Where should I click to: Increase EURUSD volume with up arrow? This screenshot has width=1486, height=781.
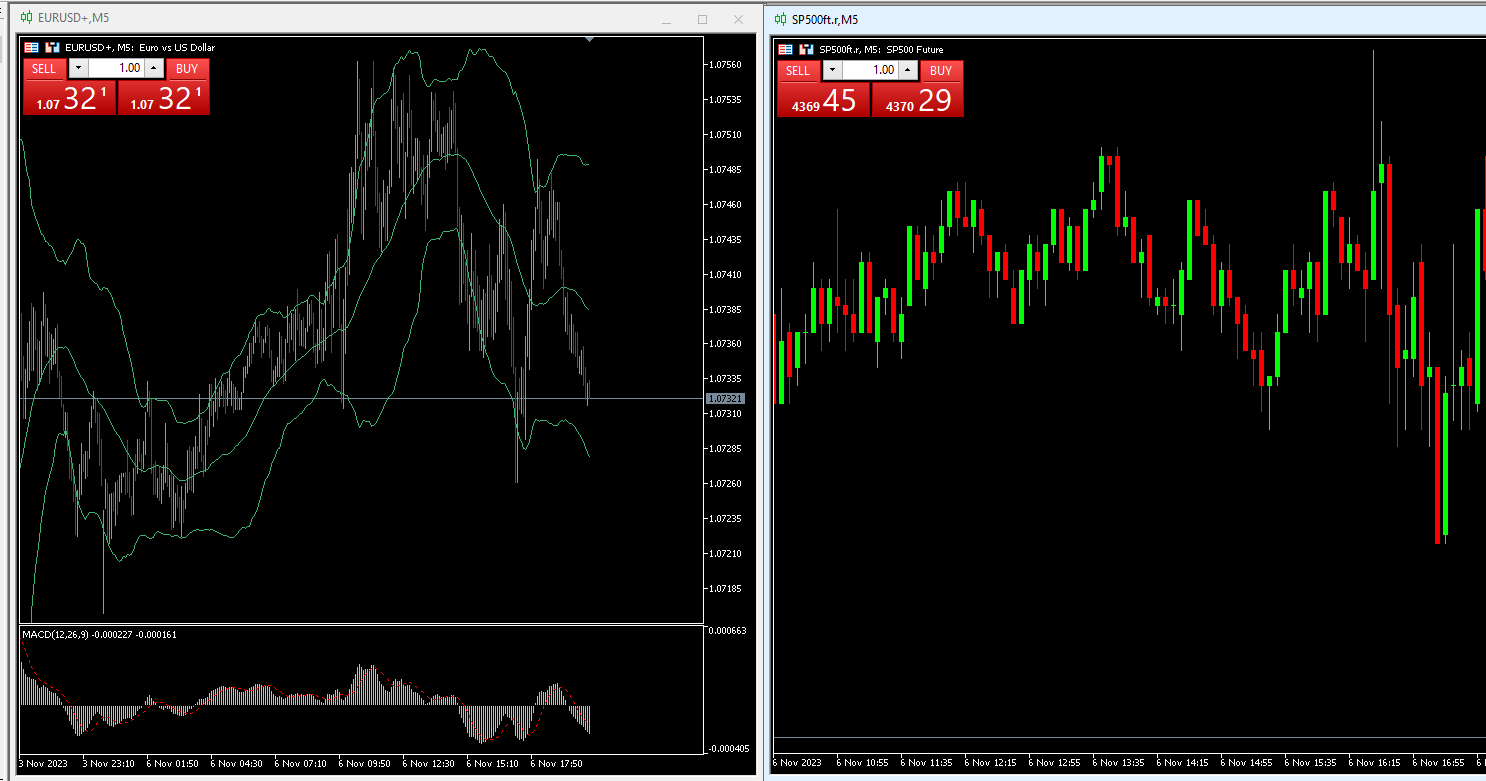click(x=153, y=69)
